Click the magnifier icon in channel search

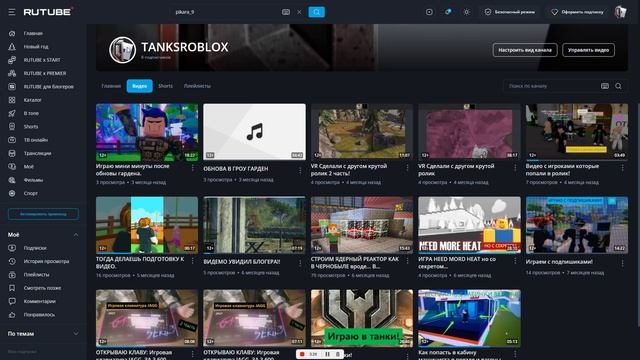618,86
